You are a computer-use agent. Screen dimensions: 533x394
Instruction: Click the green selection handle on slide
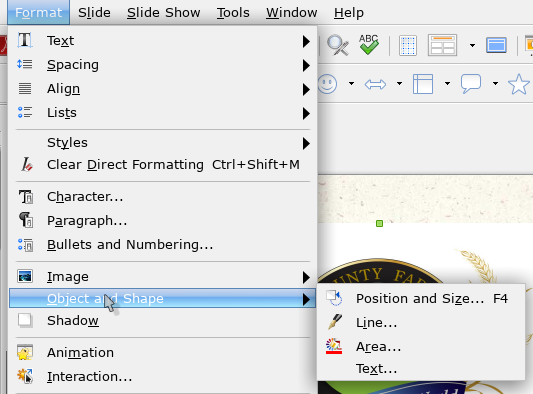point(379,223)
